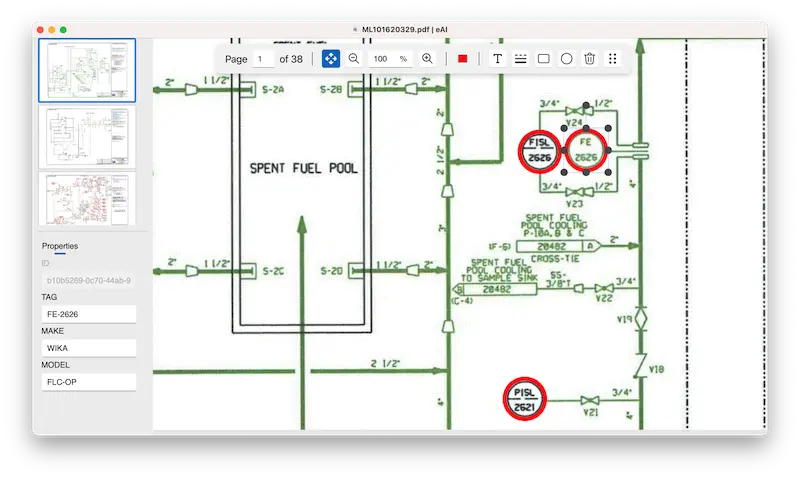The image size is (800, 478).
Task: Click the SPENT FUEL POOL label
Action: click(x=303, y=168)
